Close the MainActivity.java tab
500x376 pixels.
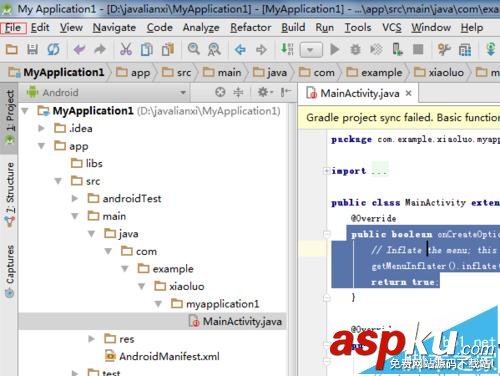[x=409, y=93]
